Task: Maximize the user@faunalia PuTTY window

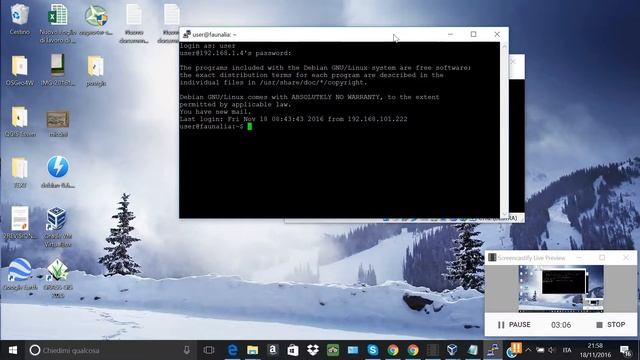Action: pyautogui.click(x=473, y=34)
